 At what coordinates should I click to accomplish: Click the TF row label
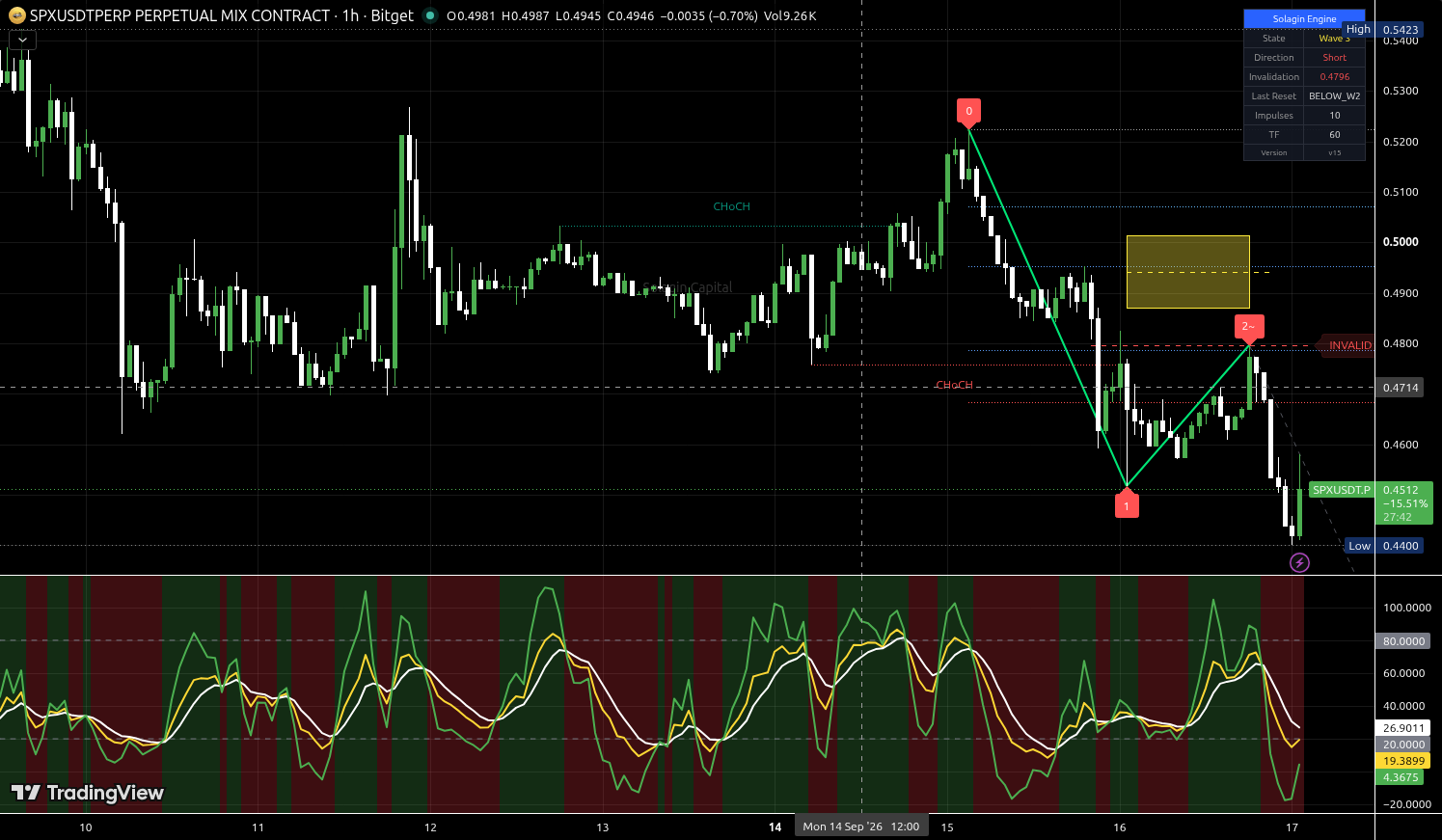1273,135
